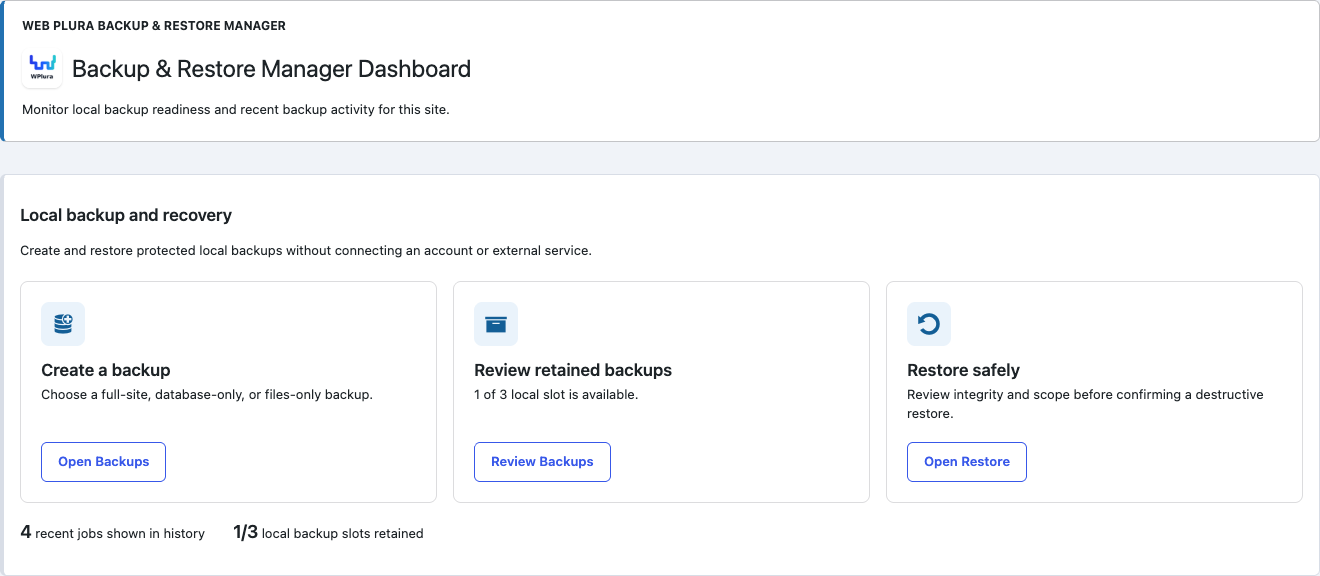Click the 'Review integrity and scope' description

(1085, 404)
